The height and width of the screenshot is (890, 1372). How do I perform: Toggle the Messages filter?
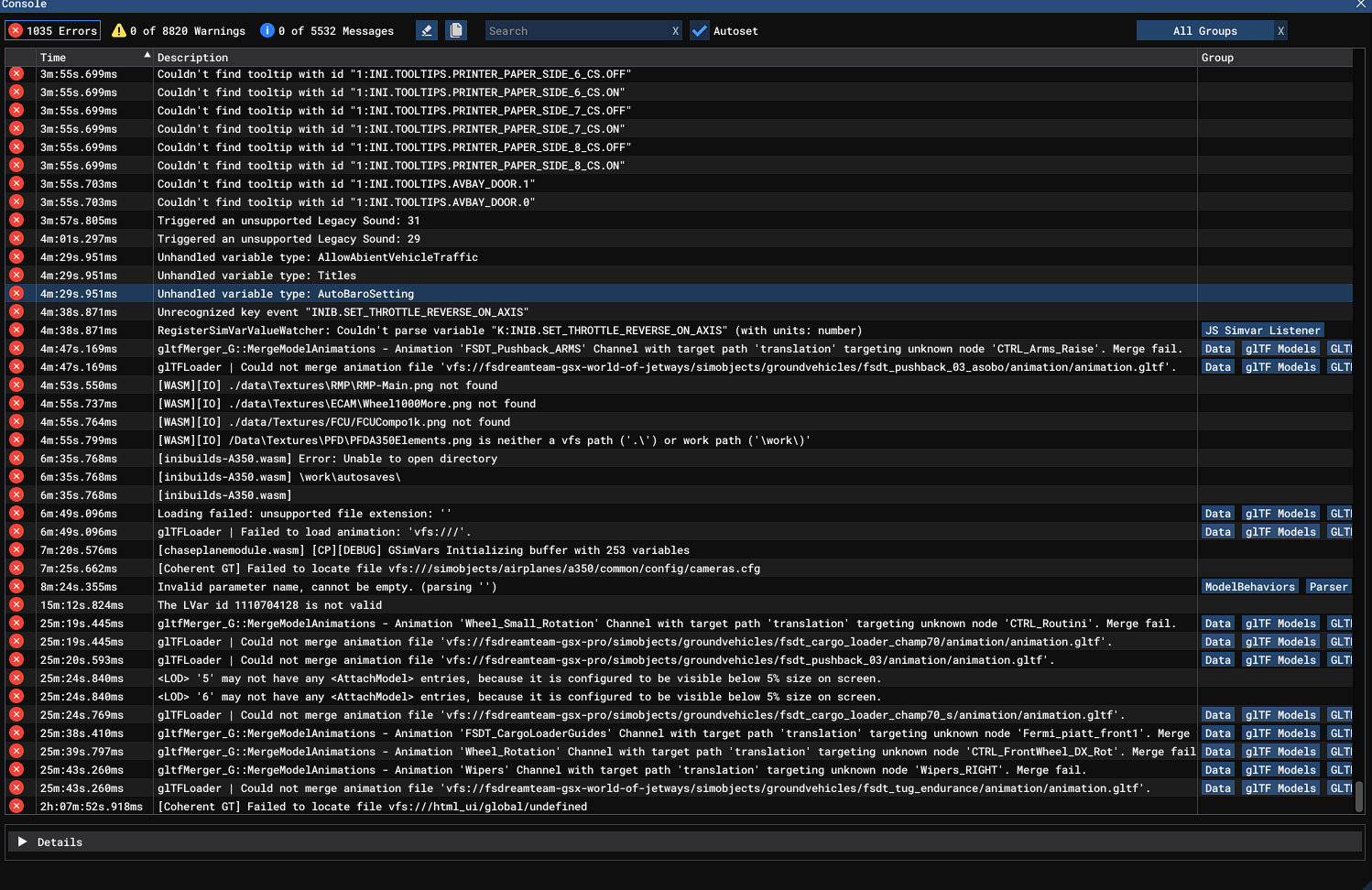click(x=327, y=31)
